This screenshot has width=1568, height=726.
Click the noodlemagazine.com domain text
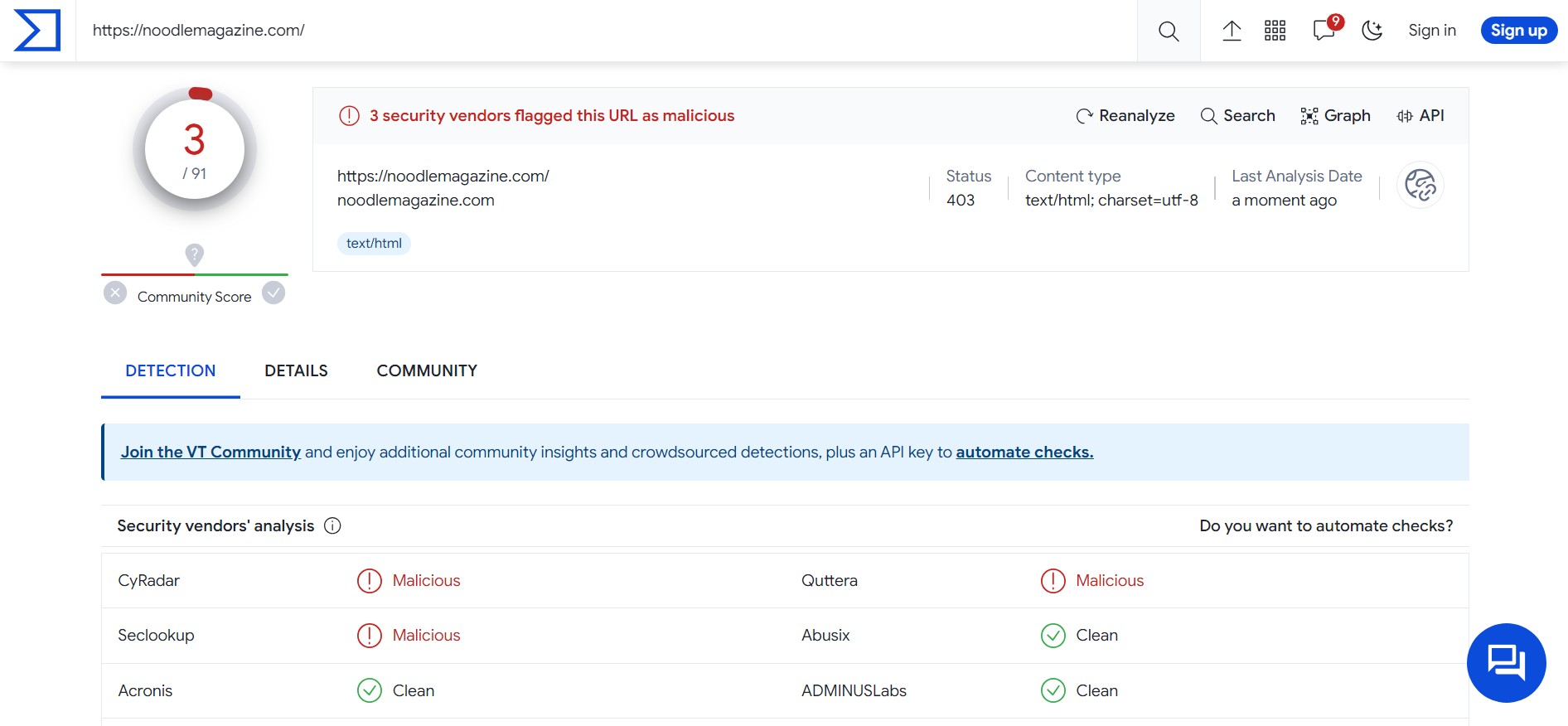[x=416, y=201]
